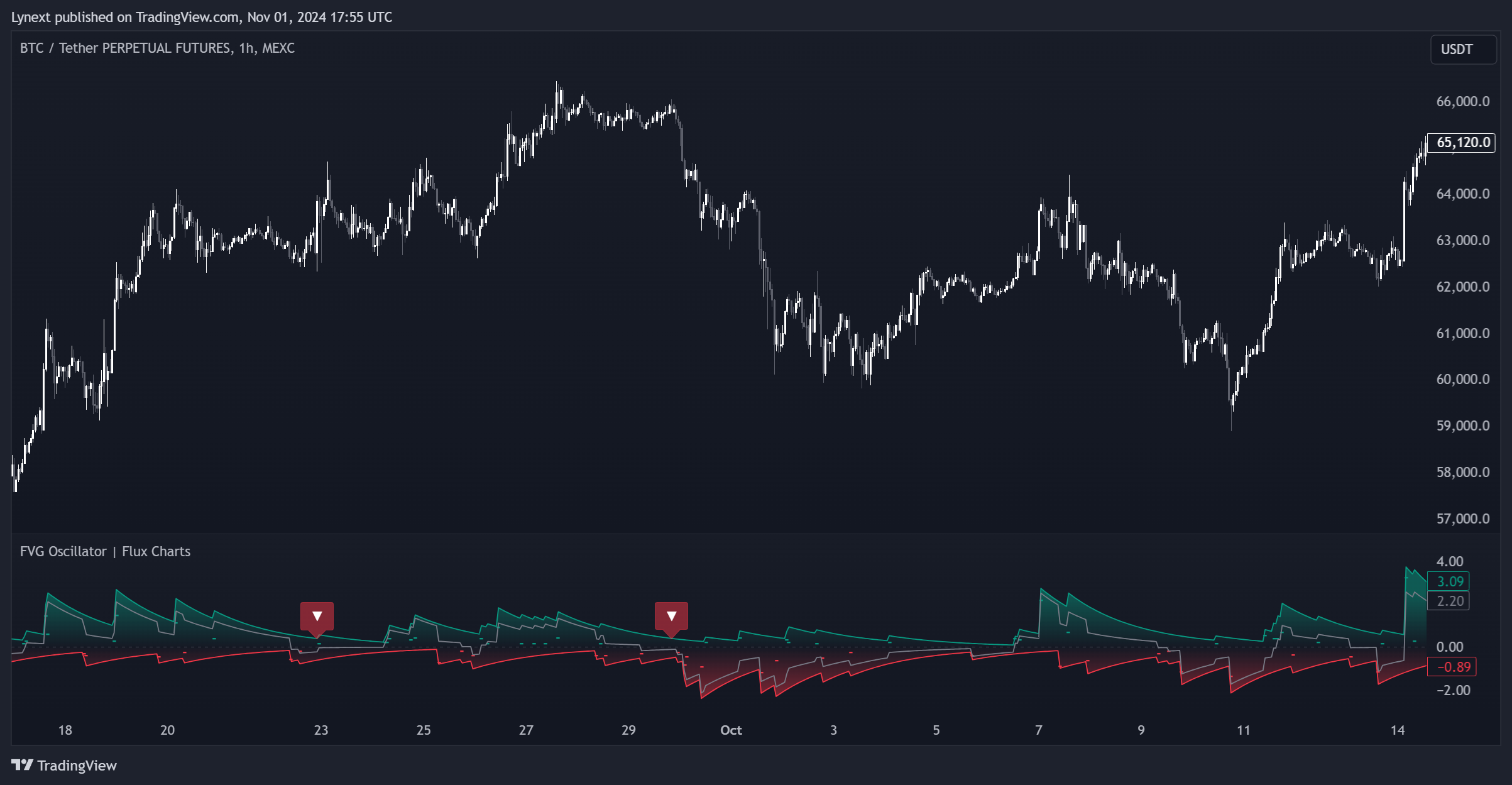
Task: Click the date label 29 on time axis
Action: 628,730
